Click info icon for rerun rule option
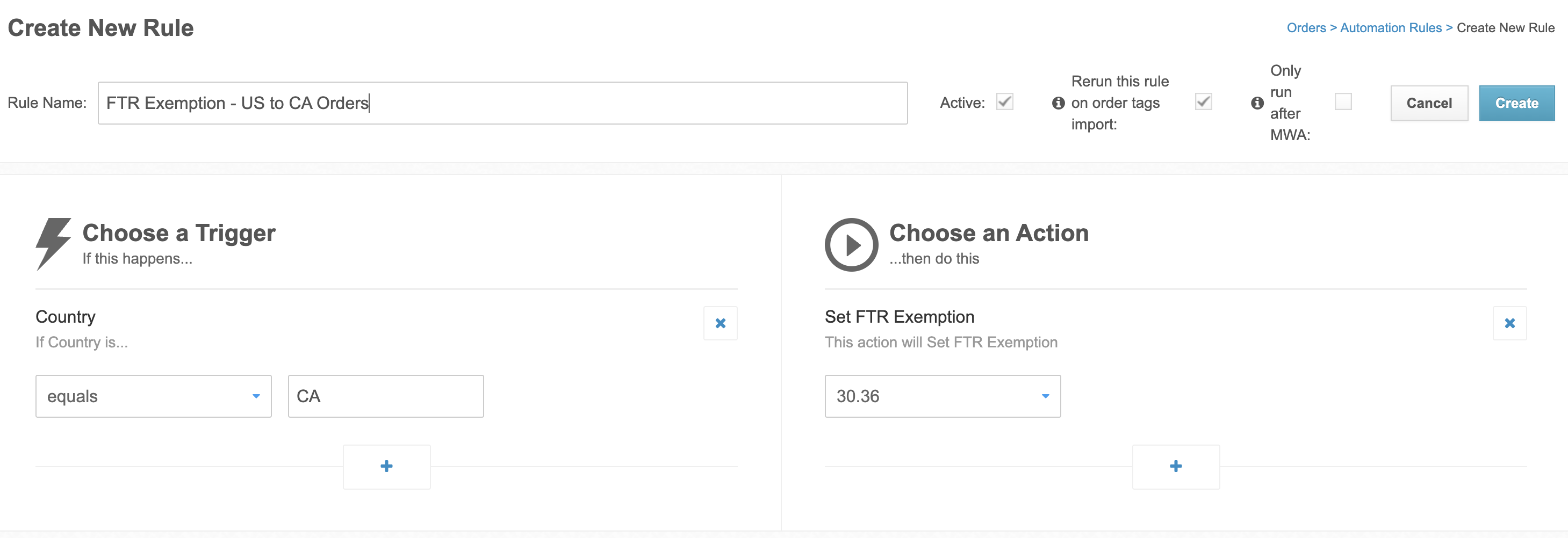1568x538 pixels. pos(1059,103)
